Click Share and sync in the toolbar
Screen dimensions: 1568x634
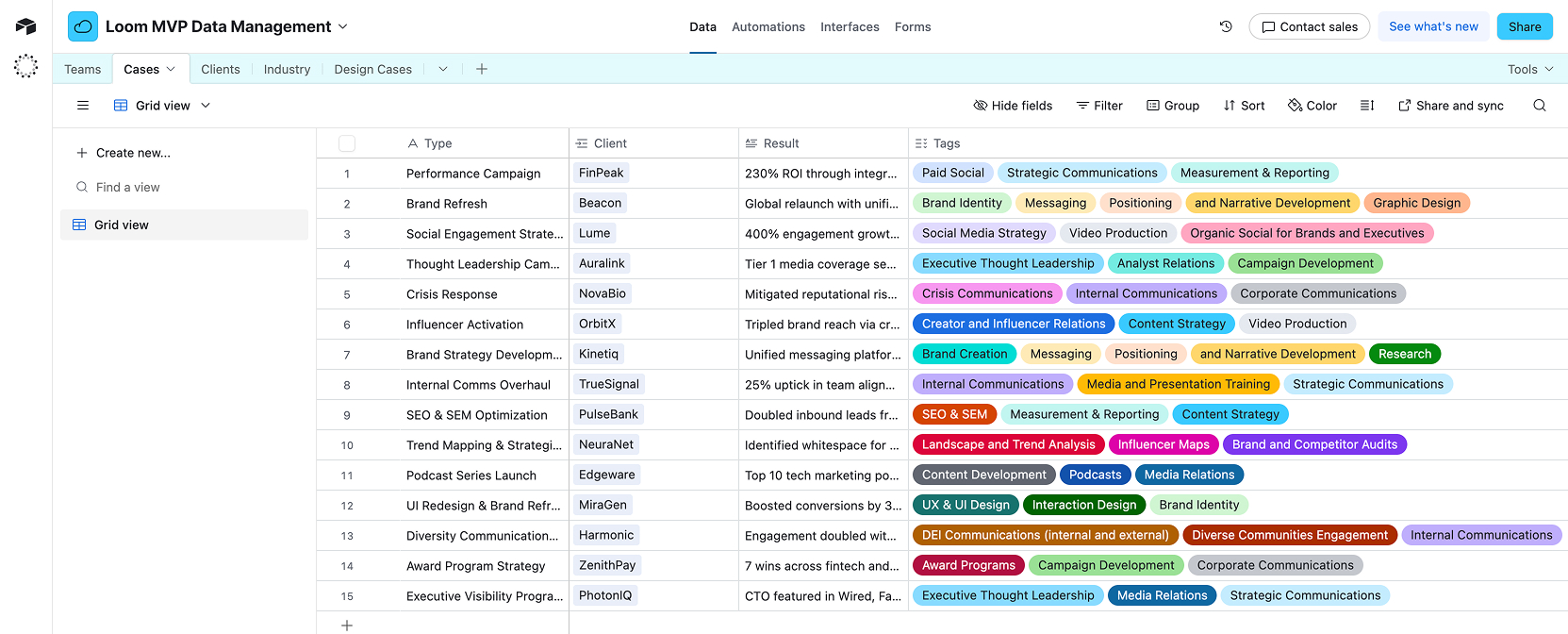[x=1451, y=106]
